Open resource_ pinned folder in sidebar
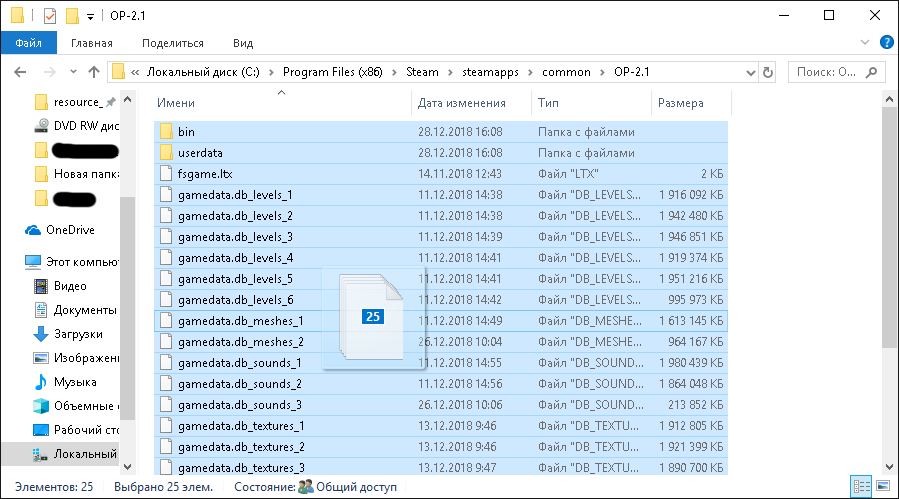The width and height of the screenshot is (899, 499). (75, 102)
